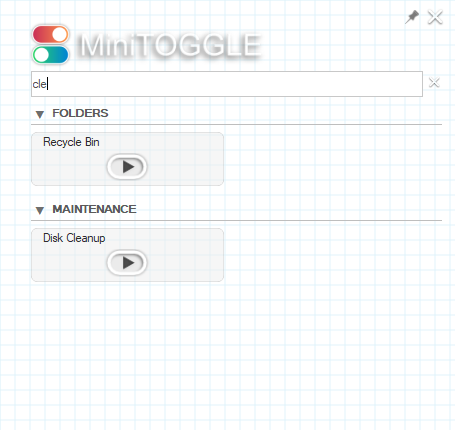Pin the MiniTOGGLE window with pushpin icon
The width and height of the screenshot is (455, 430).
coord(412,17)
